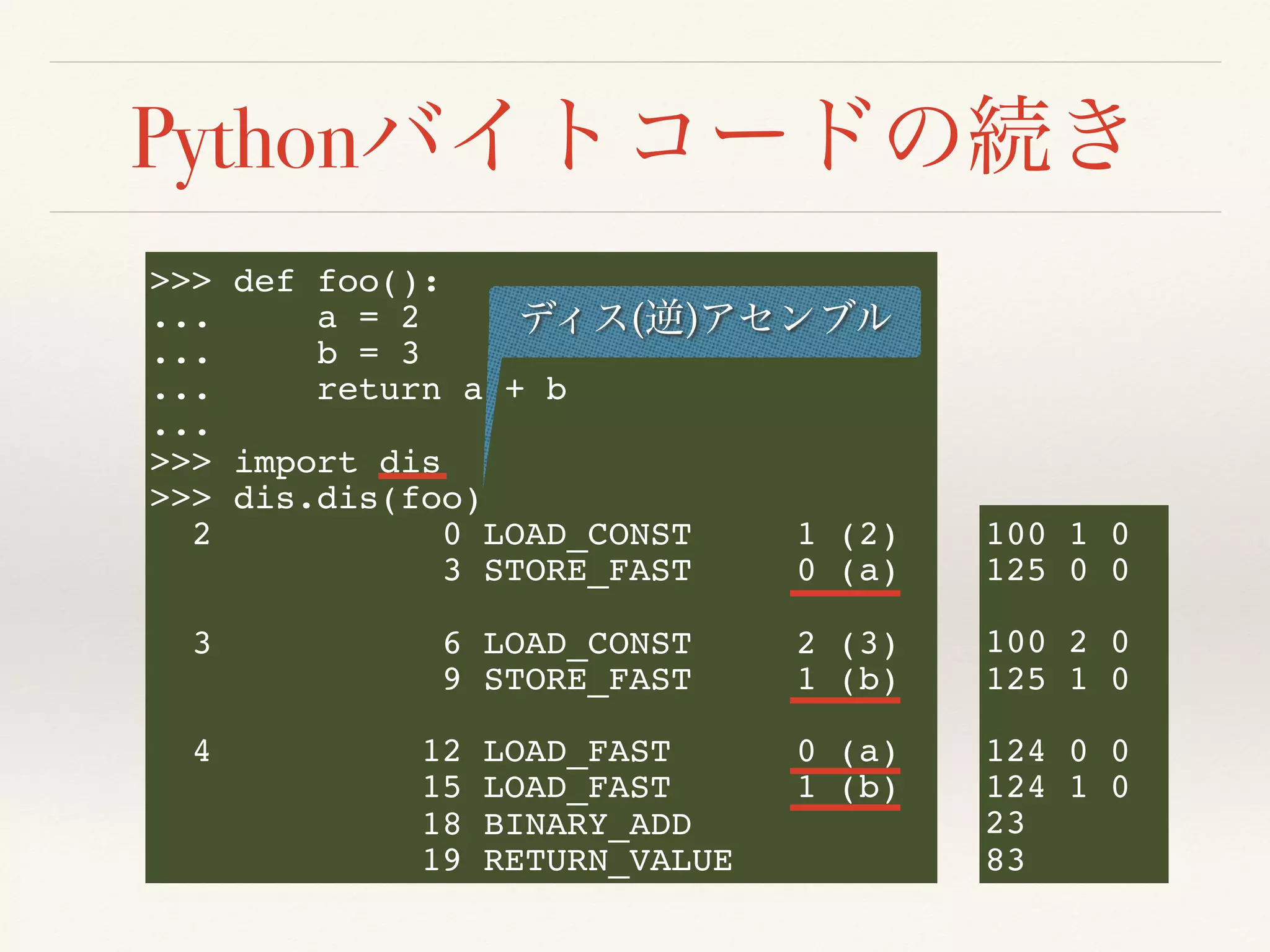The image size is (1270, 952).
Task: Click 'LOAD_CONST' at offset 6
Action: tap(587, 643)
